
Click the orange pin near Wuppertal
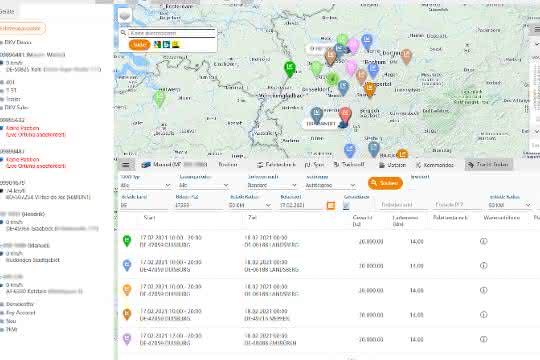pos(370,90)
